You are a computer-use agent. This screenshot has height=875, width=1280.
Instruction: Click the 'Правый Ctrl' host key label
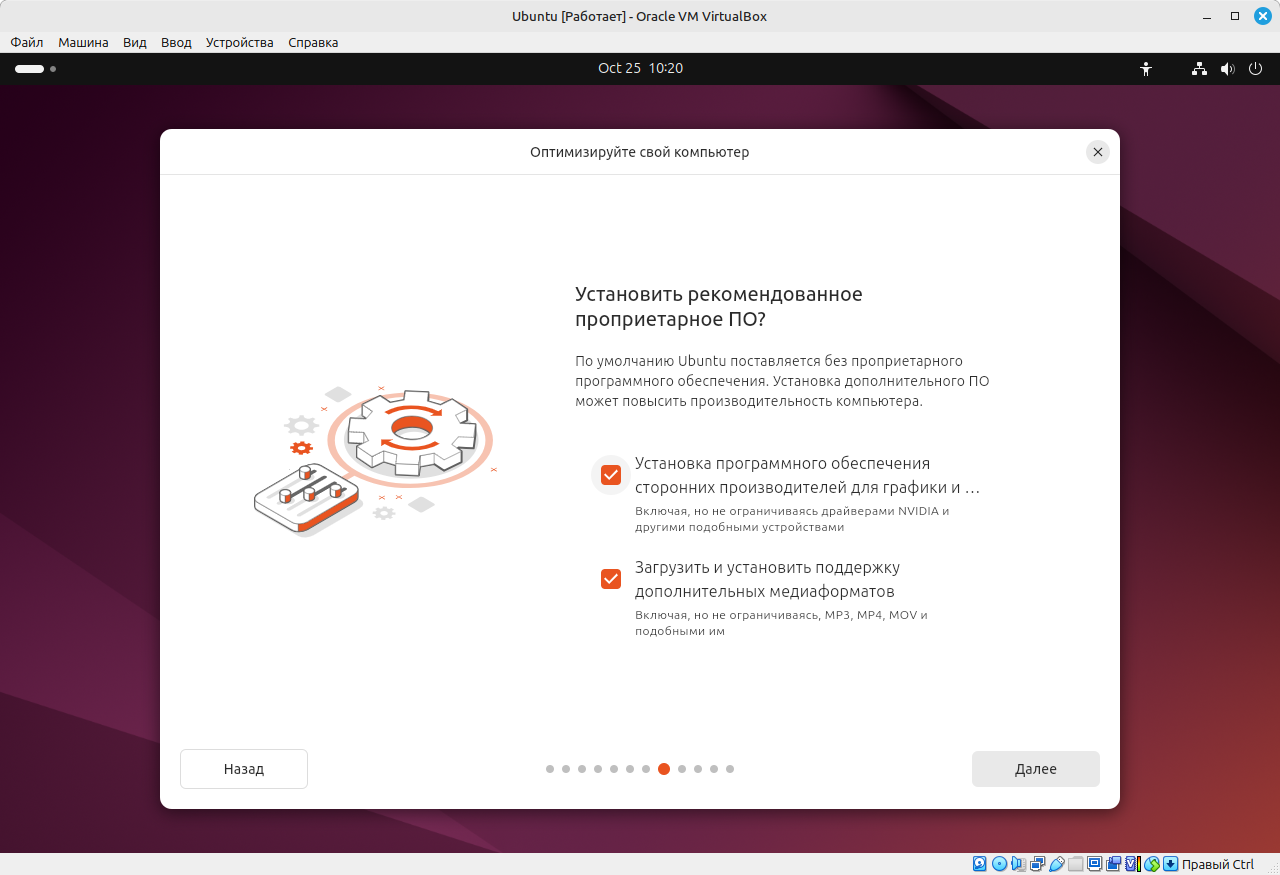click(1217, 864)
